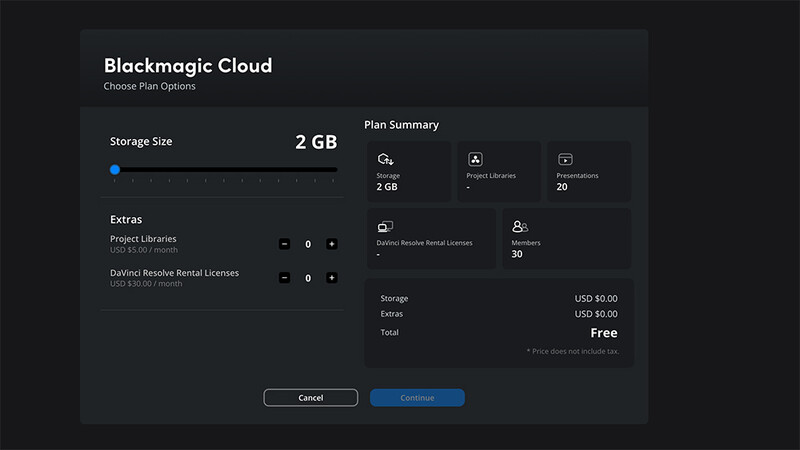This screenshot has width=800, height=450.
Task: Click the Project Libraries icon in Plan Summary
Action: (x=475, y=159)
